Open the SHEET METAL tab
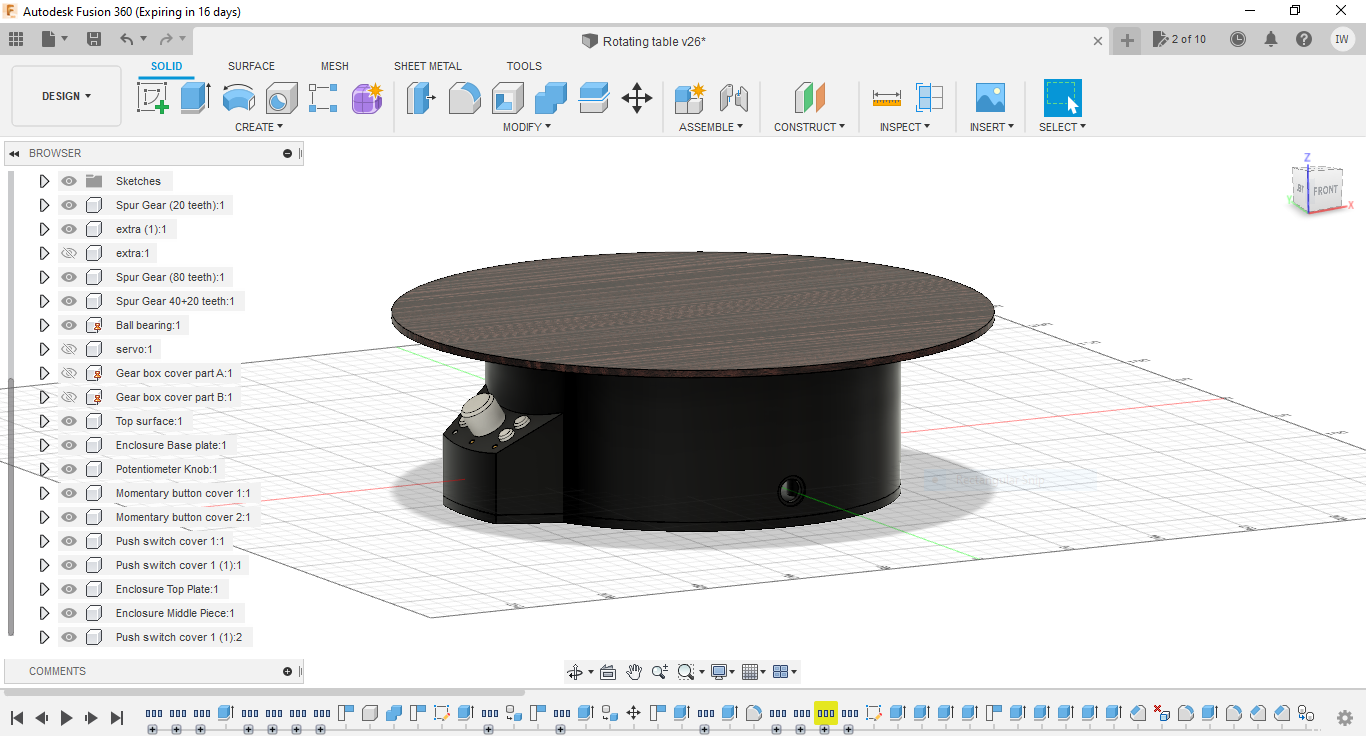The image size is (1366, 736). (x=427, y=66)
